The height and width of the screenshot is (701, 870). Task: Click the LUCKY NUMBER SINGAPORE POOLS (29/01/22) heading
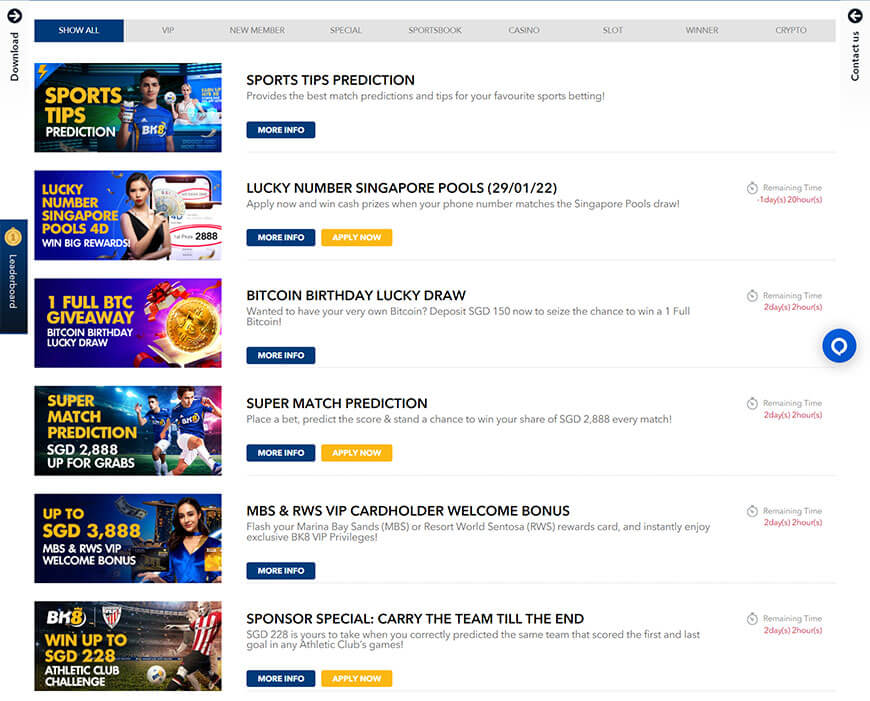click(x=402, y=188)
